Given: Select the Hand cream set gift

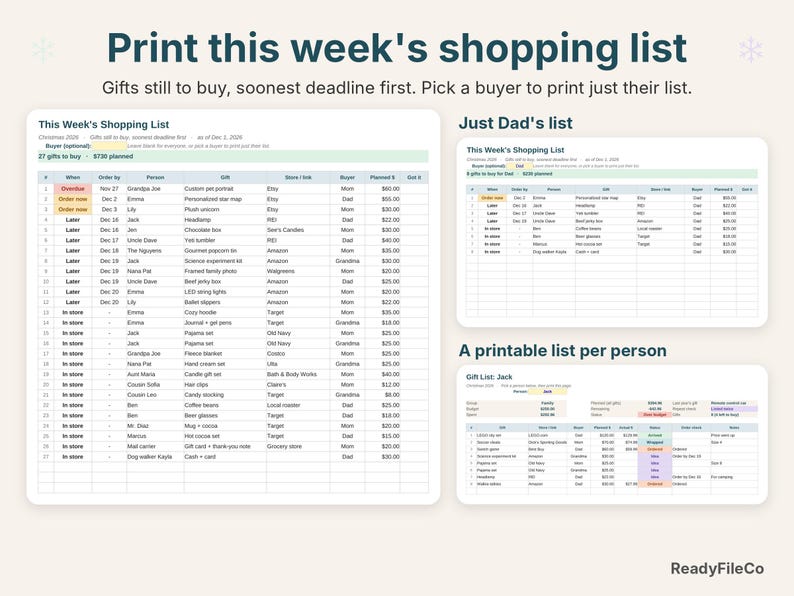Looking at the screenshot, I should click(225, 364).
